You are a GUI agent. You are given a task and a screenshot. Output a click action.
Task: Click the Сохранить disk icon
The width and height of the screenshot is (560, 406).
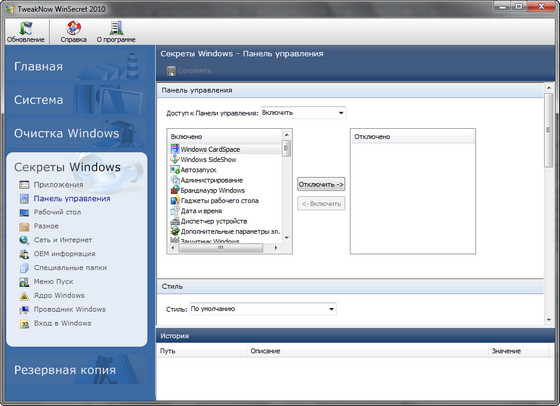click(x=171, y=71)
